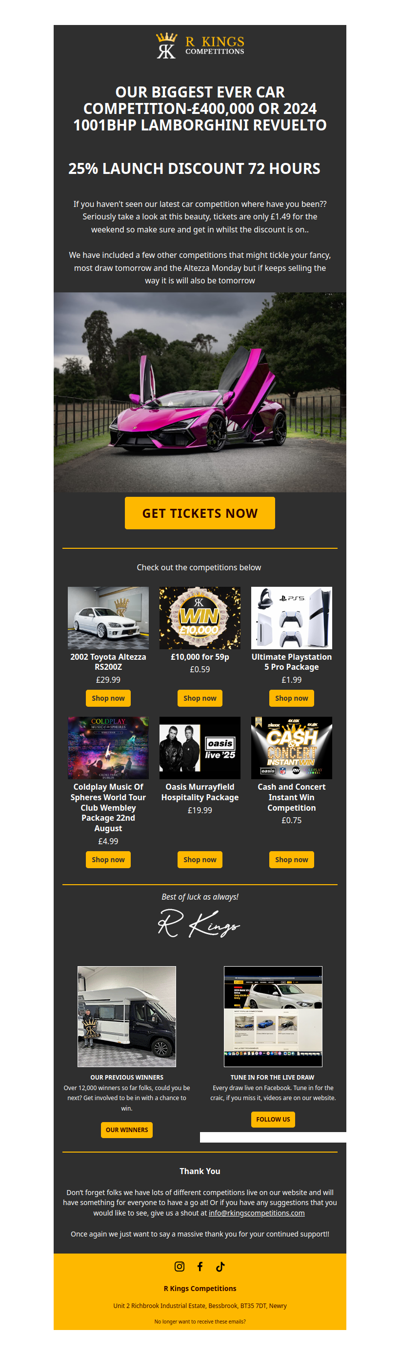400x1351 pixels.
Task: Open the Facebook icon in footer
Action: [x=200, y=1267]
